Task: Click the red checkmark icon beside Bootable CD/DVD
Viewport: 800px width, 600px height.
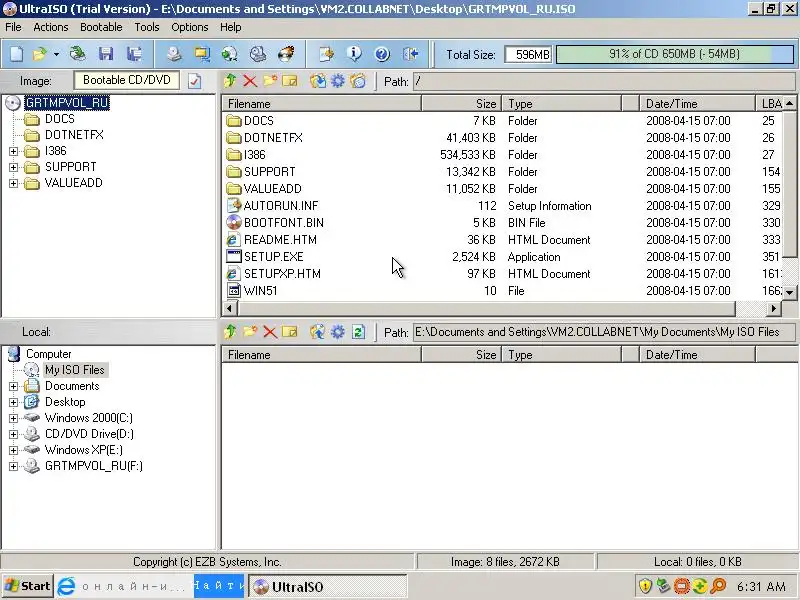Action: tap(194, 81)
